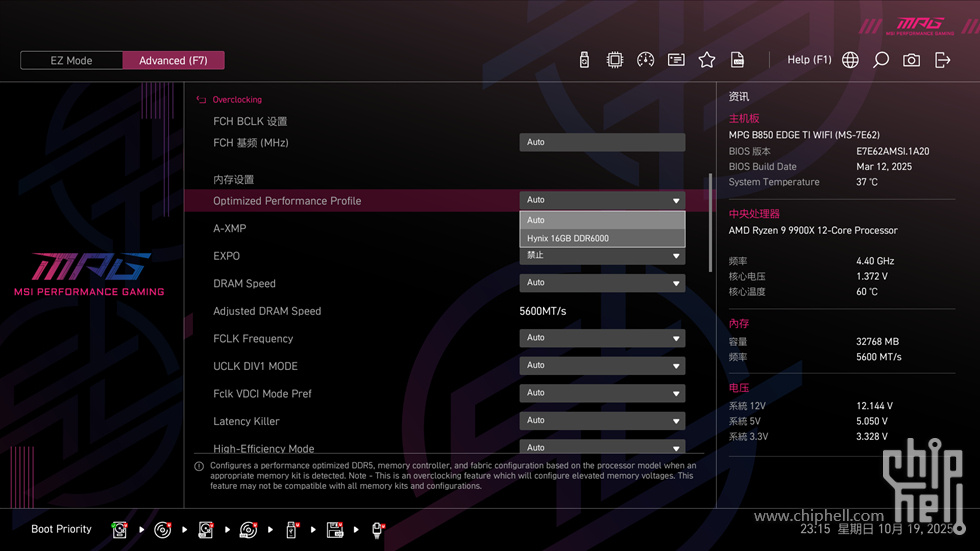
Task: Open the M-Flash USB drive icon
Action: [x=584, y=60]
